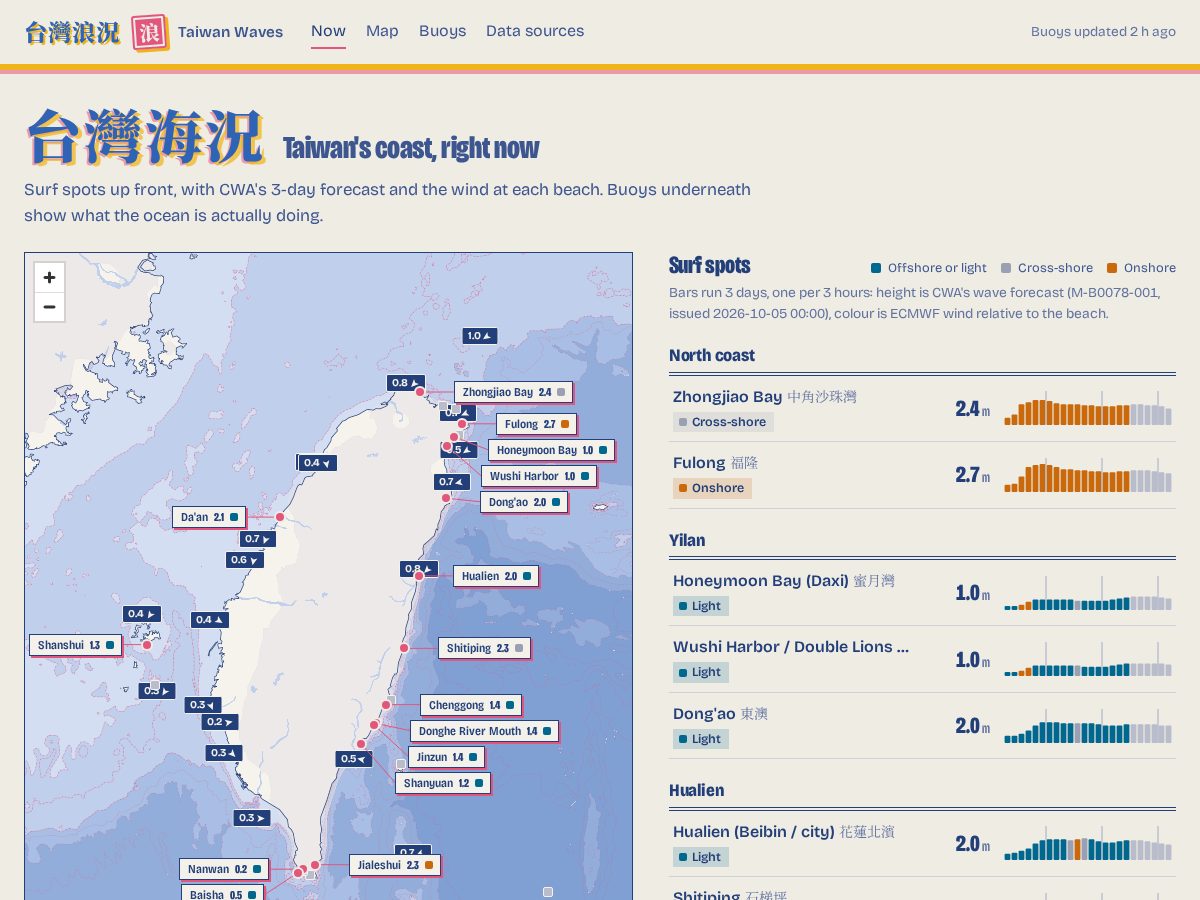Open the Shitiping 2.3 map label
Screen dimensions: 1200x900
coord(484,649)
